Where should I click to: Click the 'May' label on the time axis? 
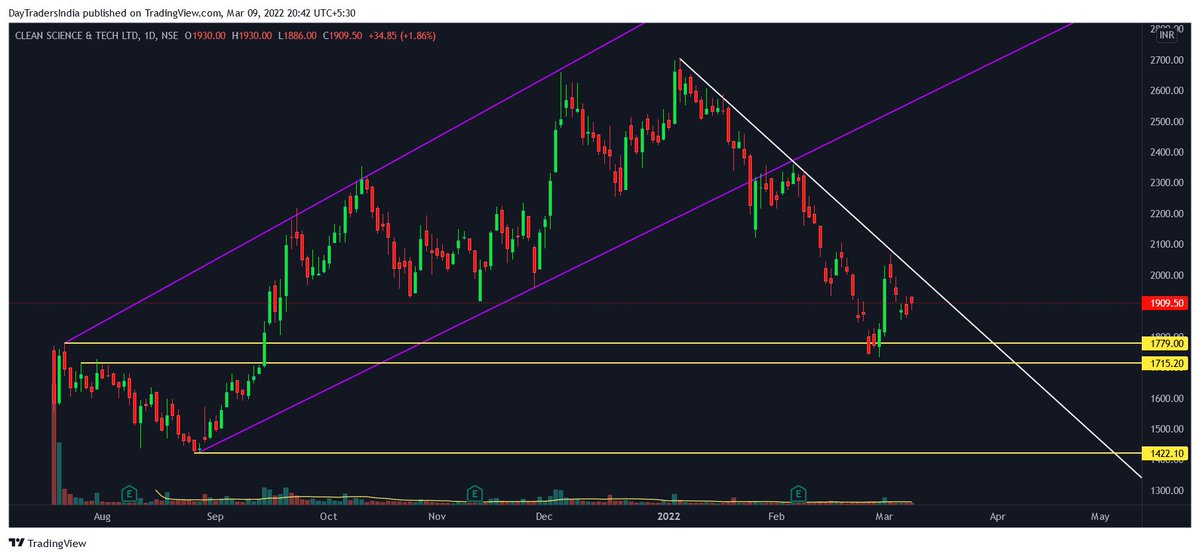click(x=1100, y=517)
